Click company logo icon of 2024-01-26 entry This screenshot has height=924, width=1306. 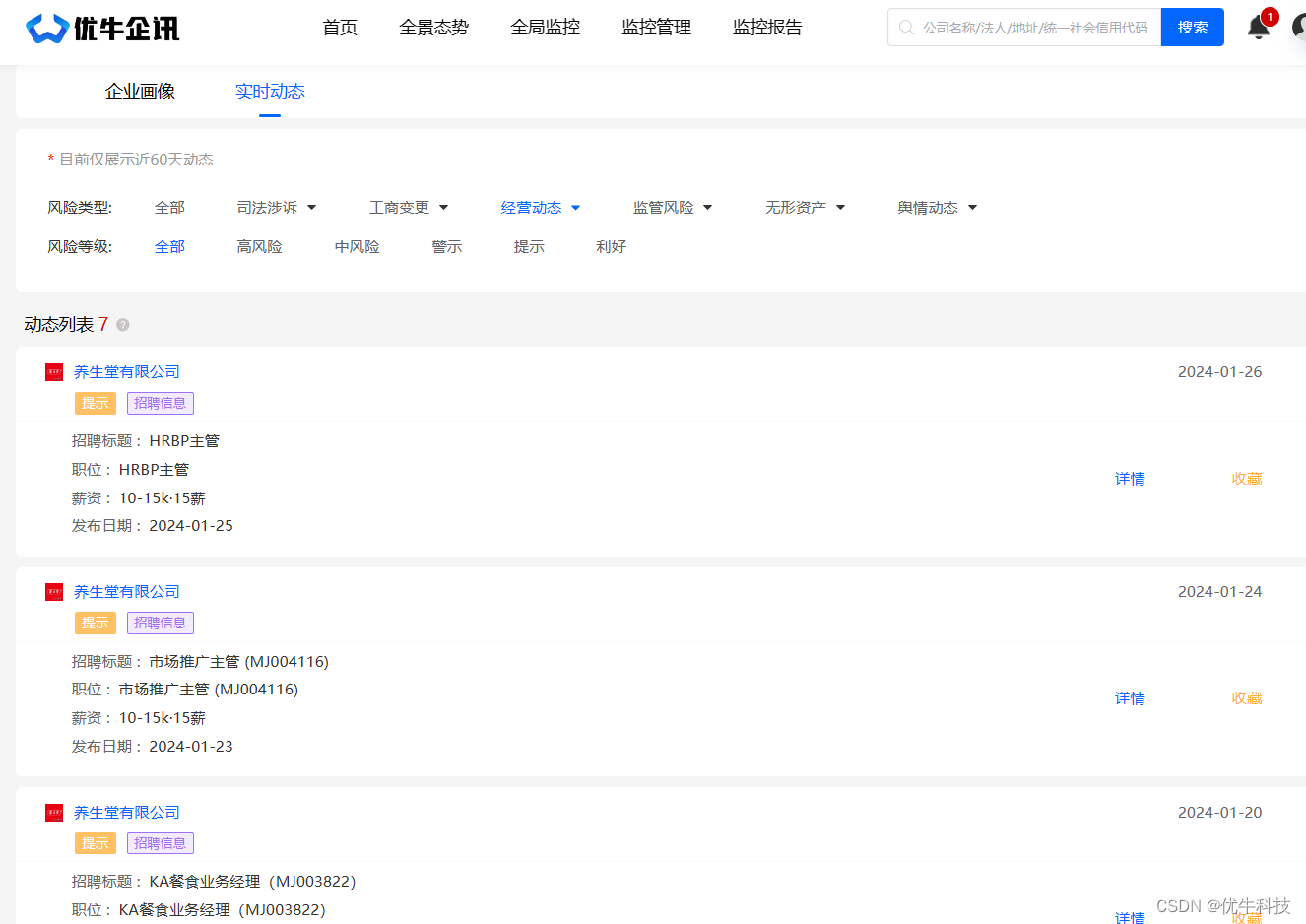point(54,372)
